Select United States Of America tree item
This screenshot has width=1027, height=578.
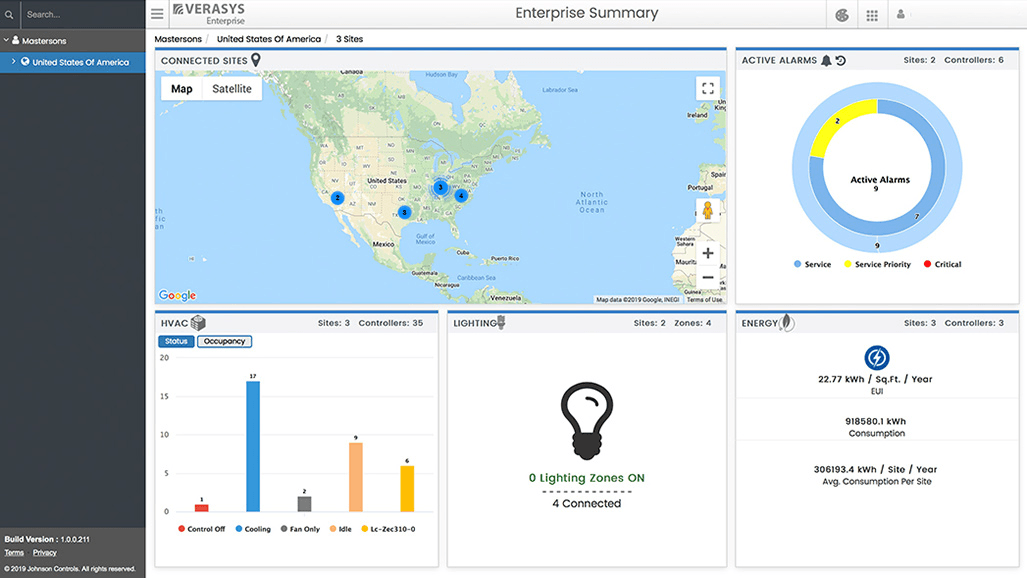point(73,62)
